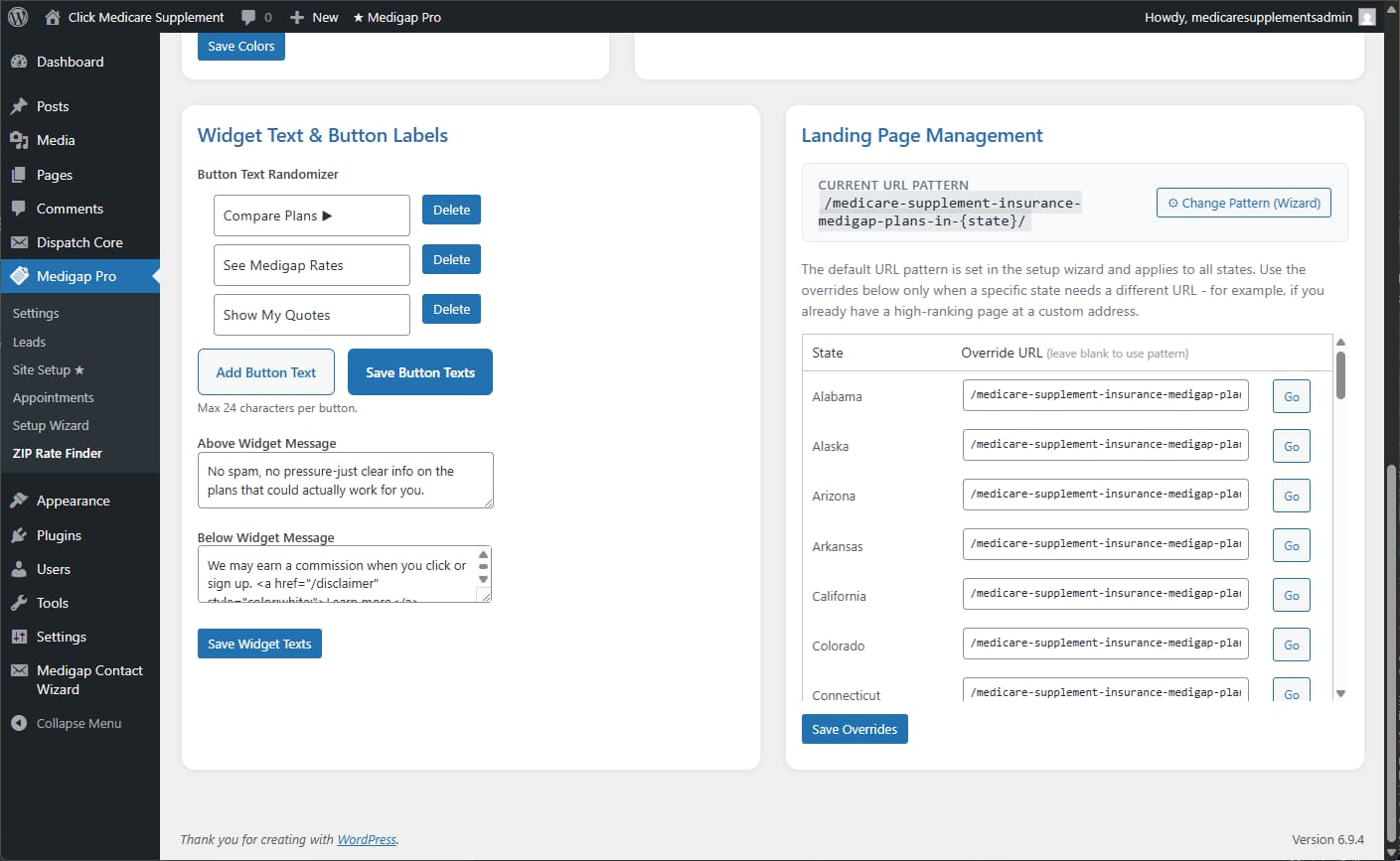Viewport: 1400px width, 861px height.
Task: Open the comments bubble icon in the admin bar
Action: [248, 17]
